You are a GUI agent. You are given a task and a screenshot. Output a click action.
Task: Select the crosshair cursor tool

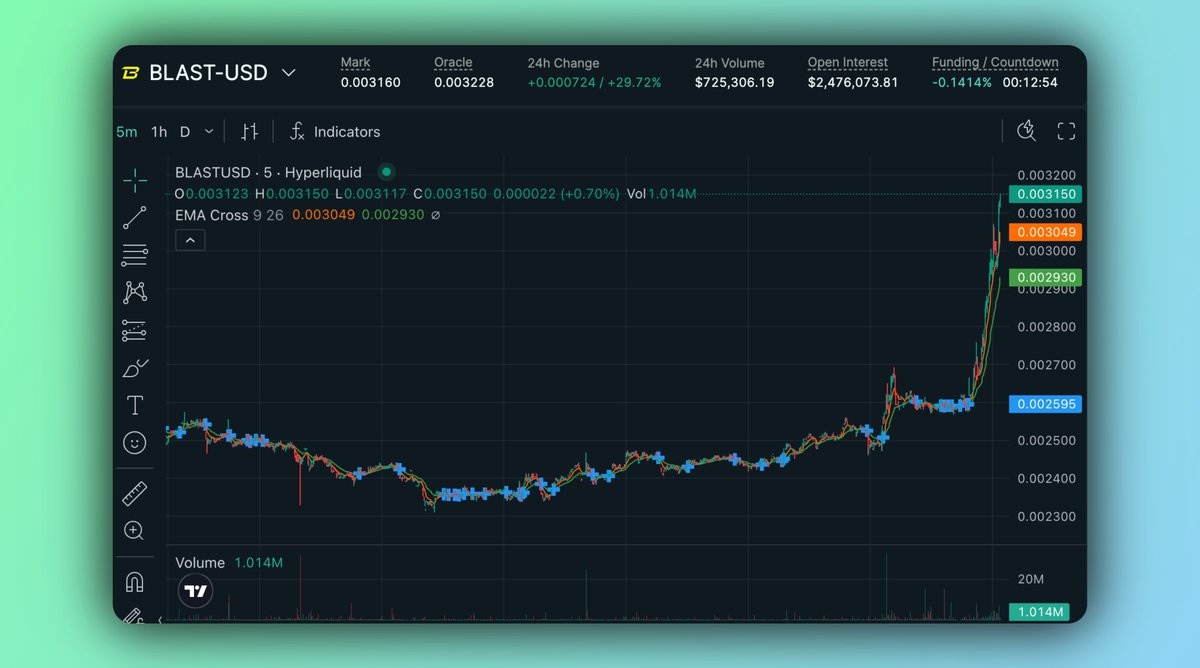(135, 180)
